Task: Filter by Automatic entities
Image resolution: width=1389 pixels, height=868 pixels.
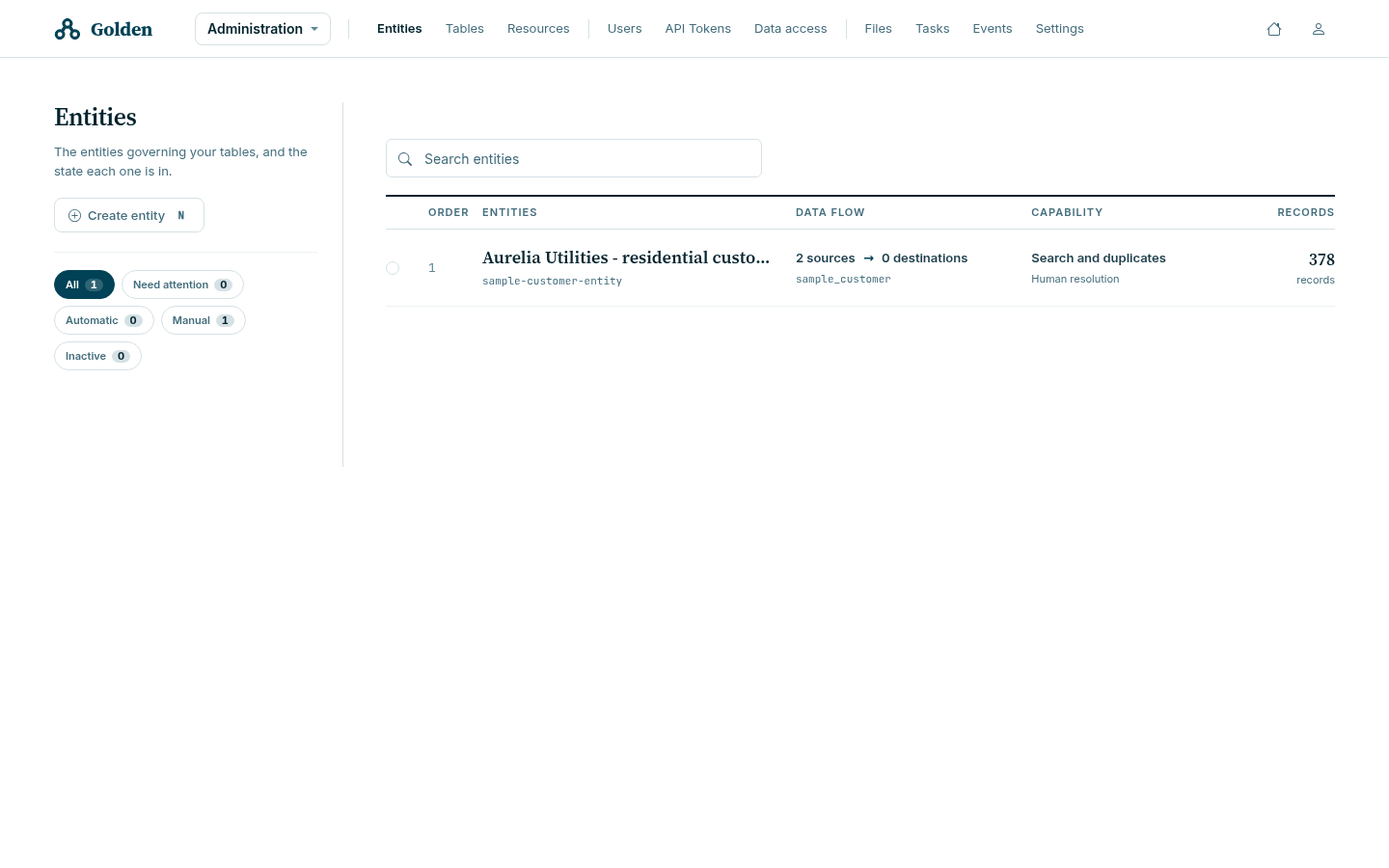Action: 104,320
